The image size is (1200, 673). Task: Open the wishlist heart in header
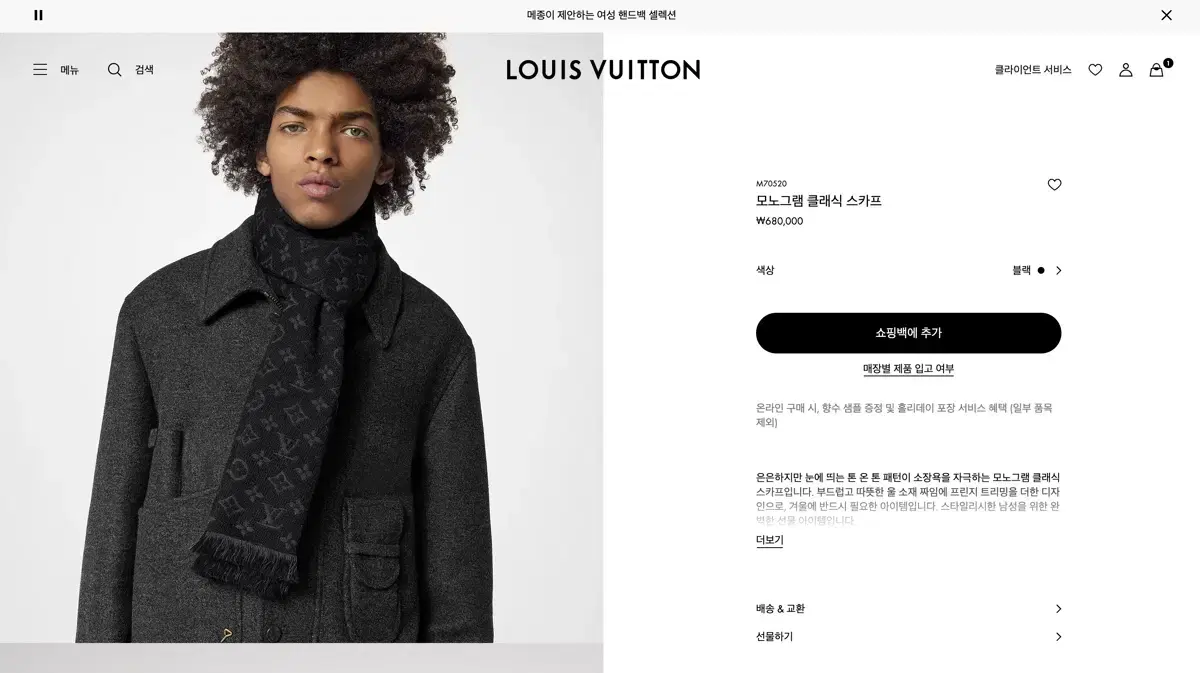tap(1095, 70)
